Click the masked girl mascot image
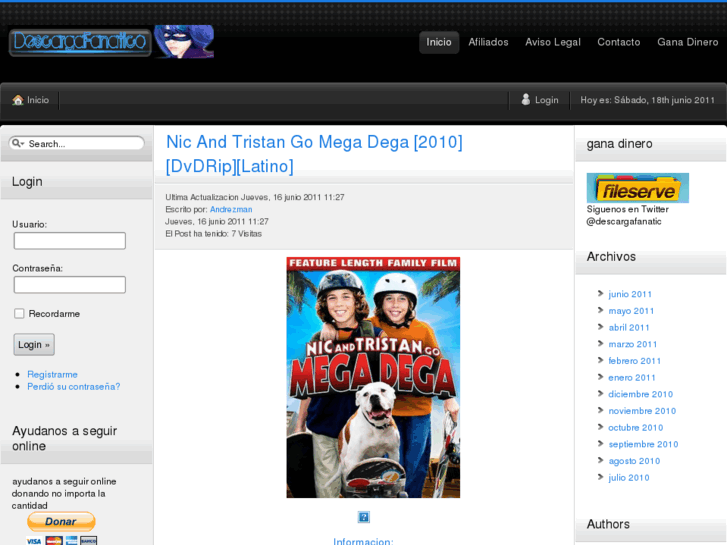The height and width of the screenshot is (545, 727). click(x=184, y=41)
